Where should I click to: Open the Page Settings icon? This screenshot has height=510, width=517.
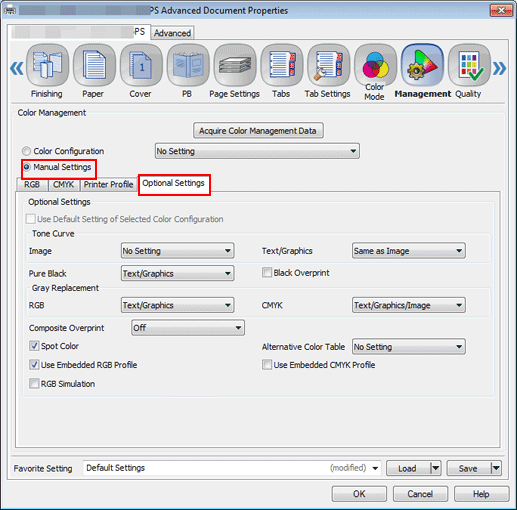tap(235, 65)
